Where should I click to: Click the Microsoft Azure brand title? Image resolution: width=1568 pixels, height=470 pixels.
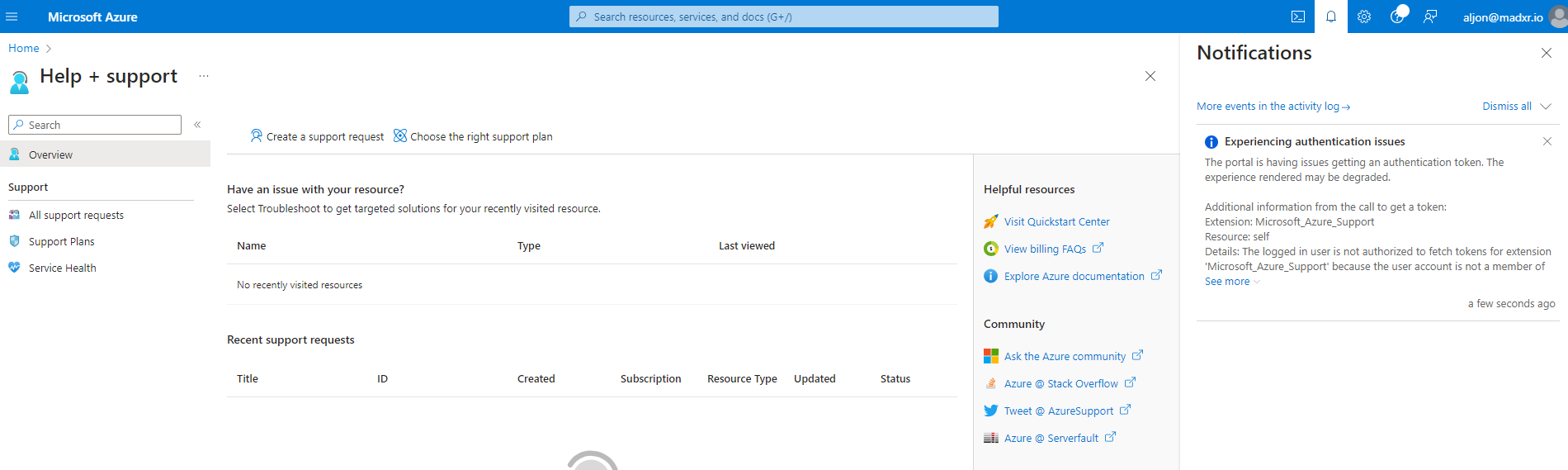point(92,17)
